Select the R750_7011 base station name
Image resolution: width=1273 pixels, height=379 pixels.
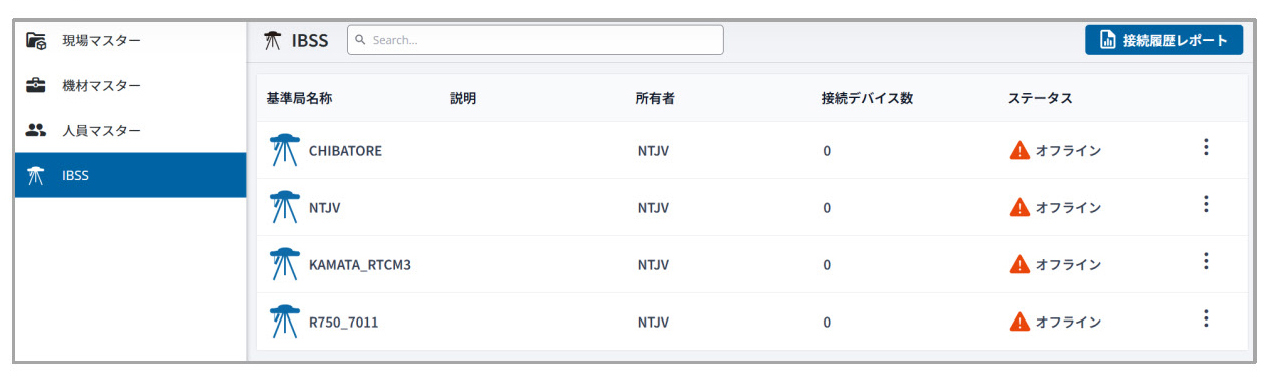coord(343,322)
